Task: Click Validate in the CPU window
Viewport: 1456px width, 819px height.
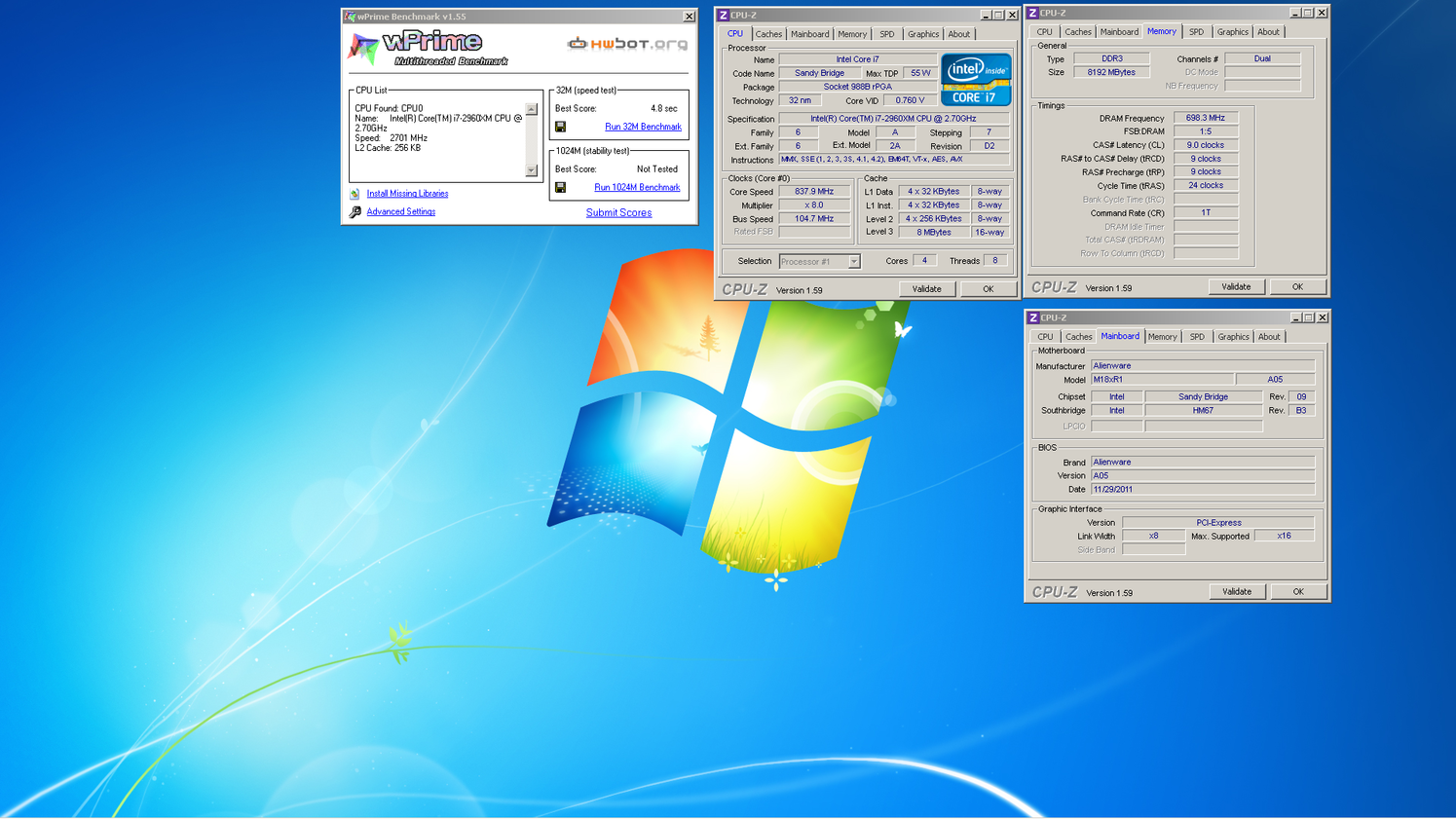Action: (926, 289)
